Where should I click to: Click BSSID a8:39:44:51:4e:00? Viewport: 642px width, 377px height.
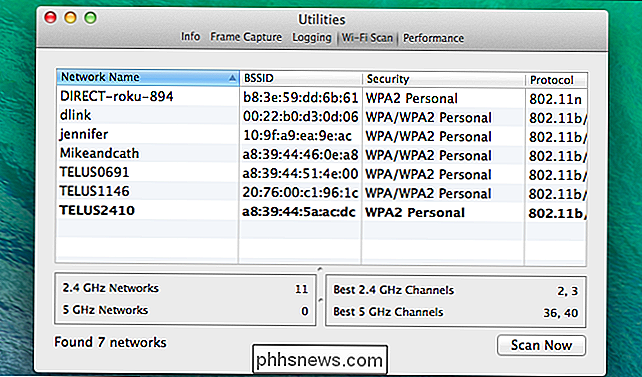[301, 174]
